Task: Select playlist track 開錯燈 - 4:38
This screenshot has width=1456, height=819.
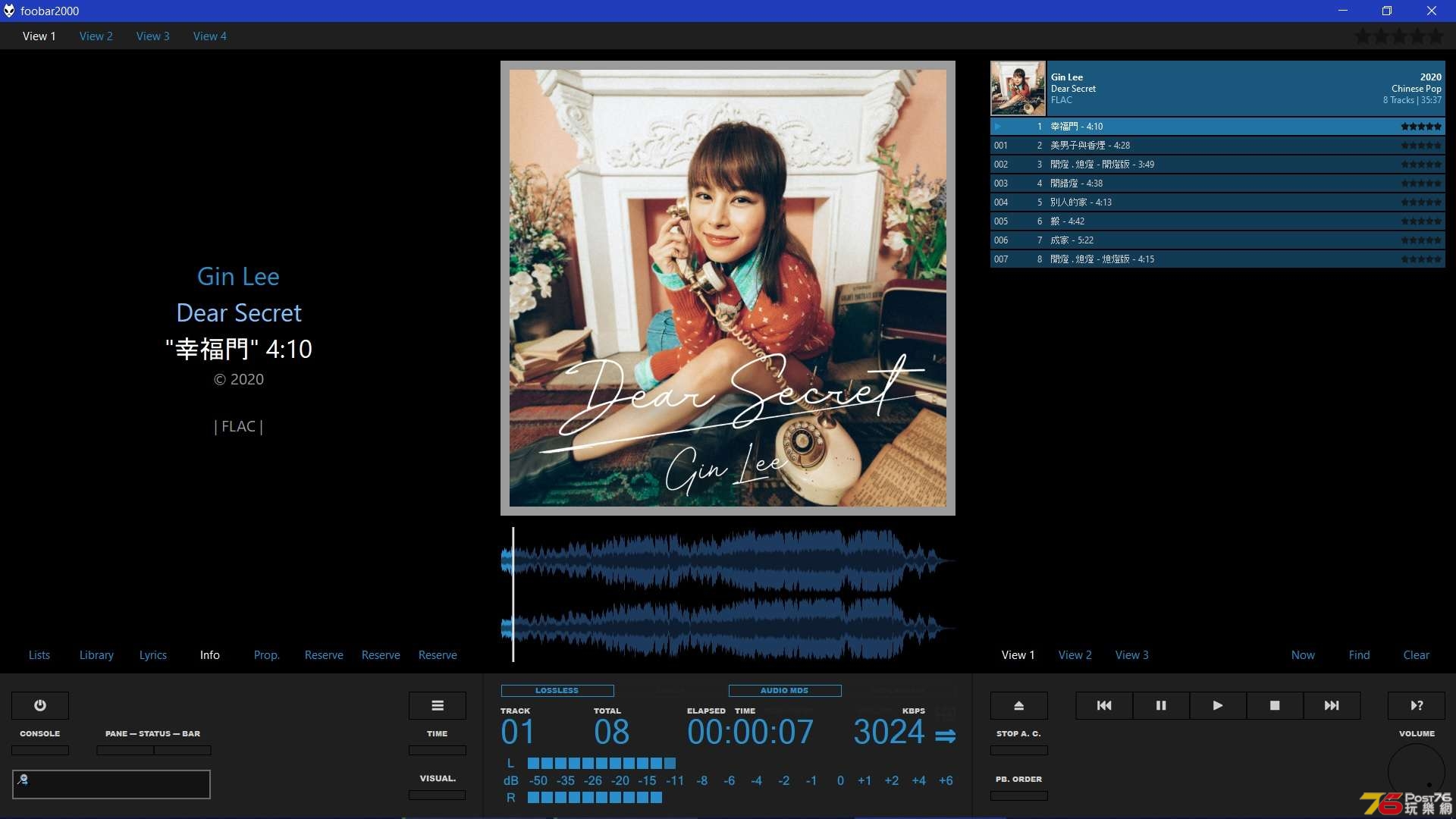Action: (x=1218, y=184)
